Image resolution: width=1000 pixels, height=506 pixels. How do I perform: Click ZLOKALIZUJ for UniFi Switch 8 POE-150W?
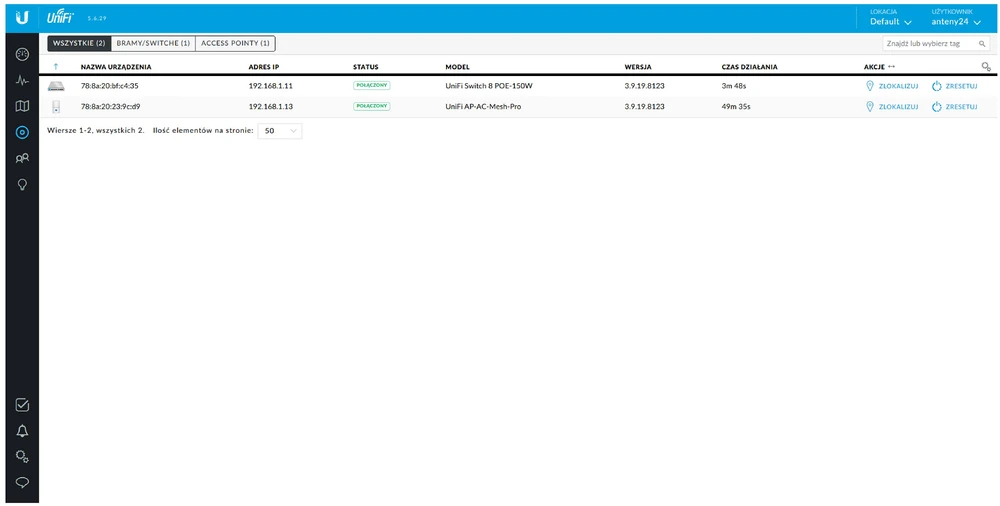892,86
